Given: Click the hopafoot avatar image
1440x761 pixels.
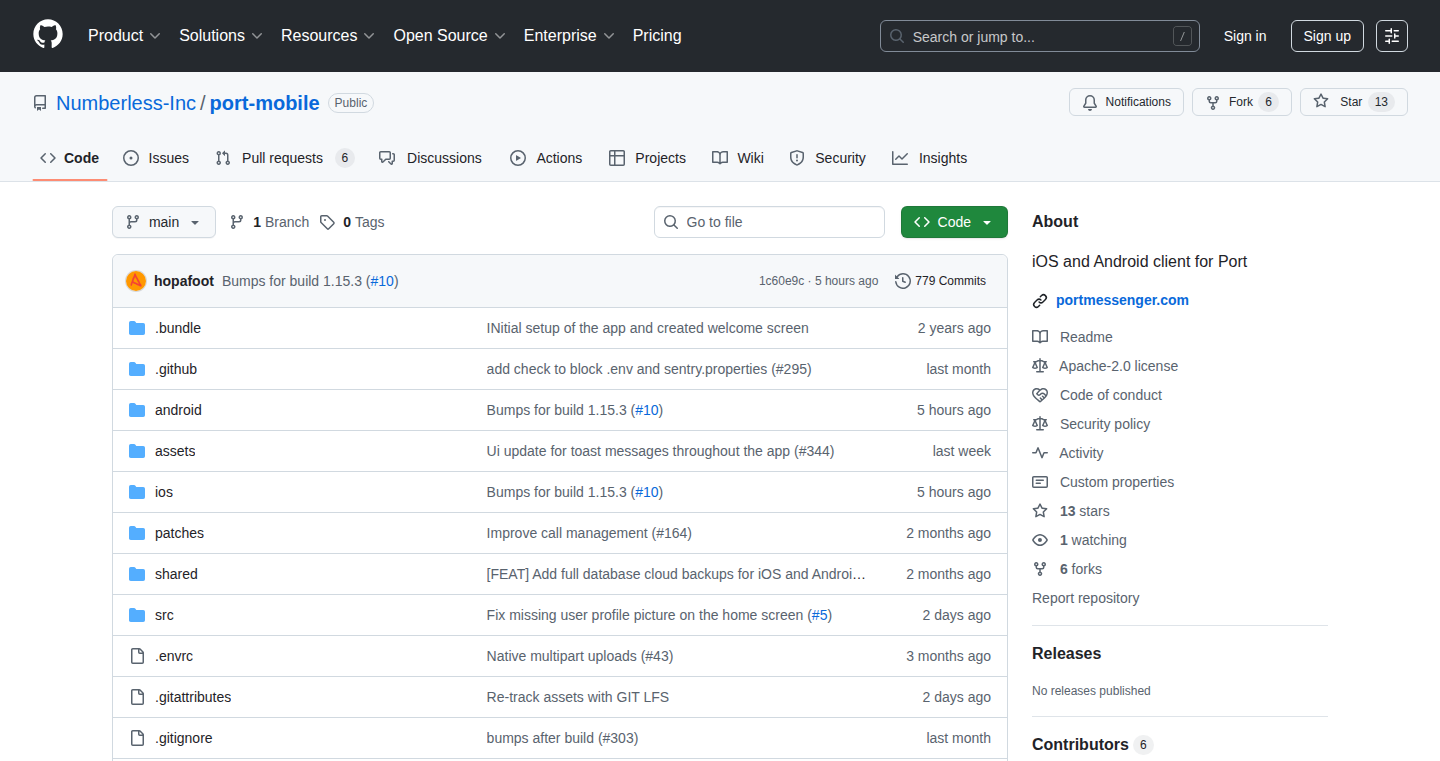Looking at the screenshot, I should (x=136, y=281).
